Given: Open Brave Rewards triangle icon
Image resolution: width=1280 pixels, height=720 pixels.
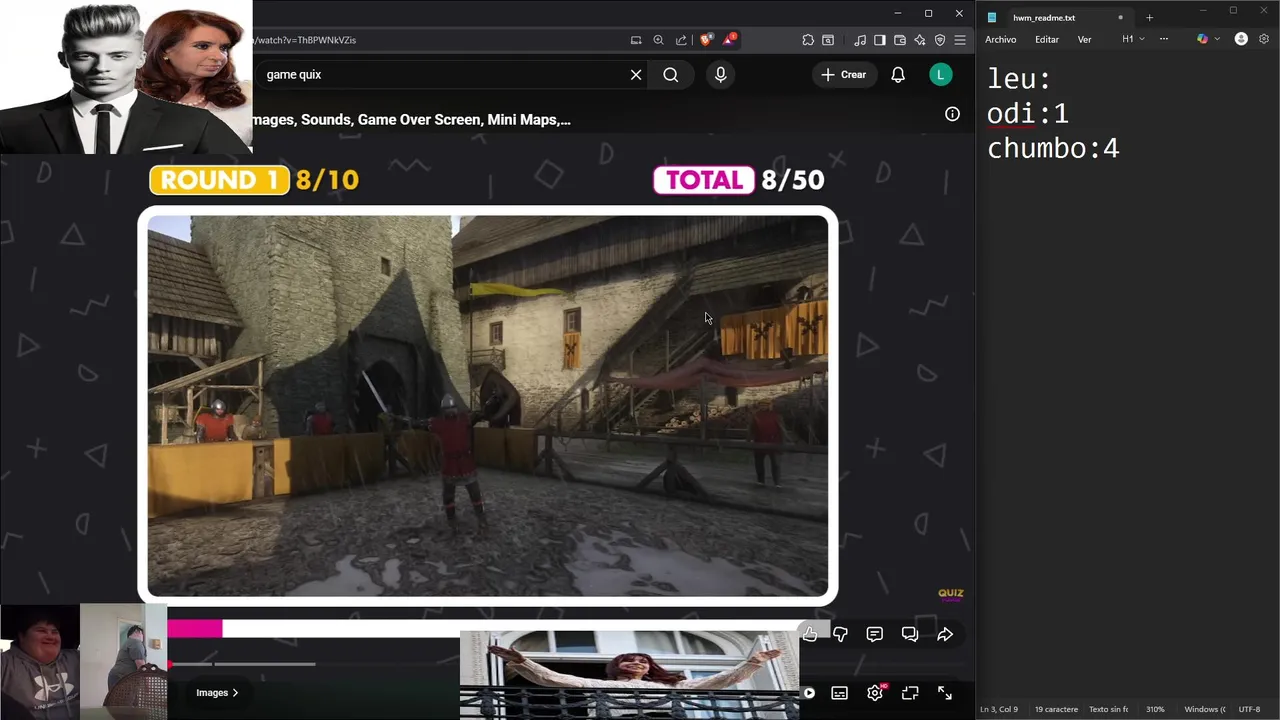Looking at the screenshot, I should [730, 40].
